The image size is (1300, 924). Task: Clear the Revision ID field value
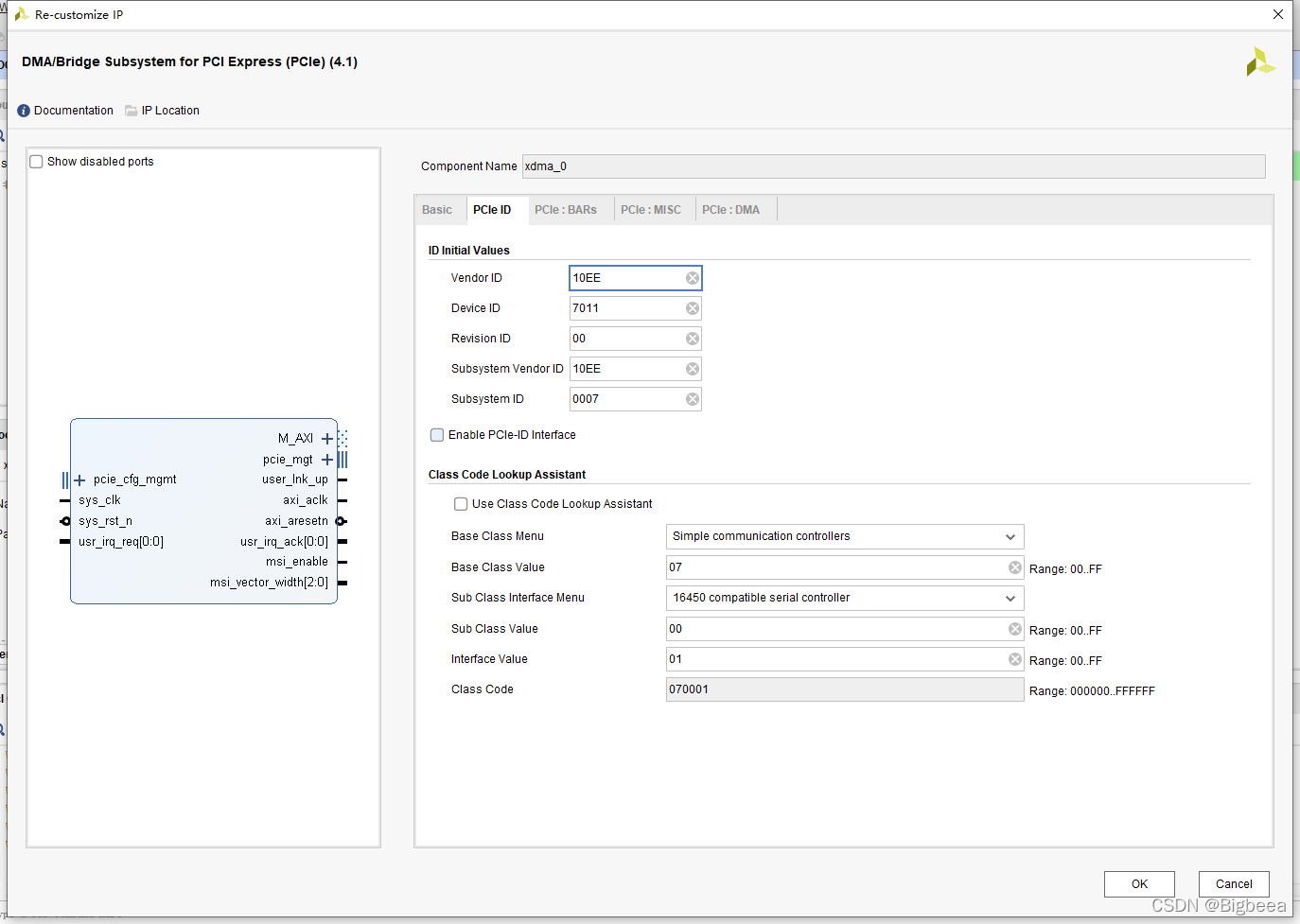693,339
